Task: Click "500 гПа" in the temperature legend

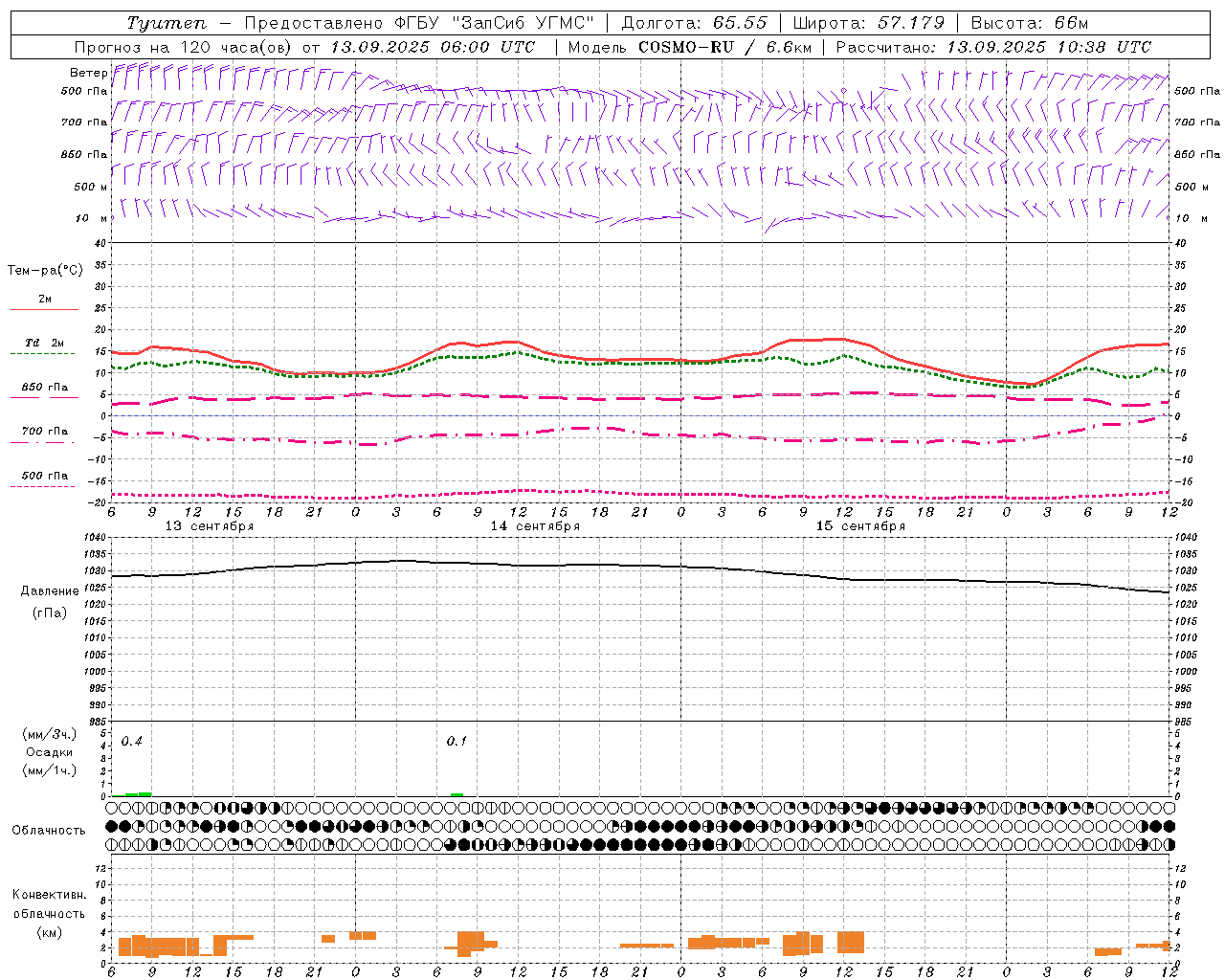Action: click(45, 476)
